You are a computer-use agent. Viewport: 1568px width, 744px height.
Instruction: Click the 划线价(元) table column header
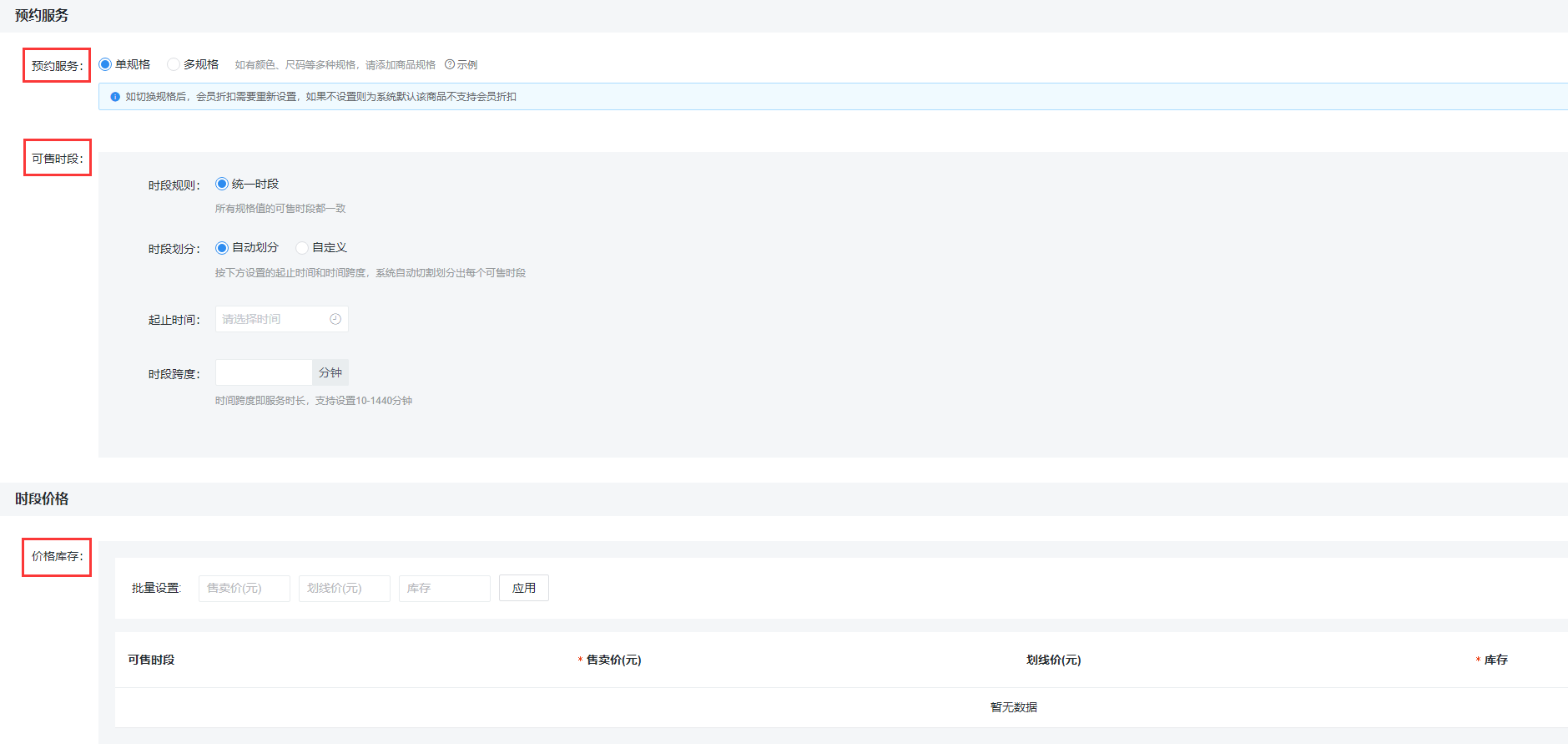1053,660
